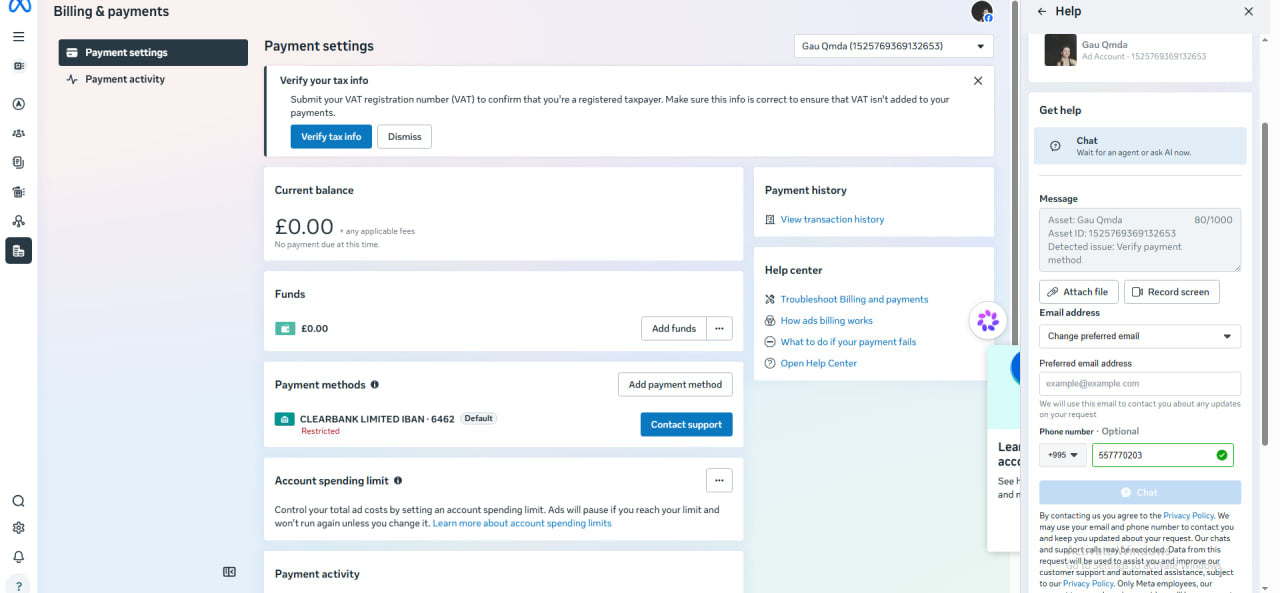Viewport: 1280px width, 593px height.
Task: Click the Verify tax info button
Action: point(331,137)
